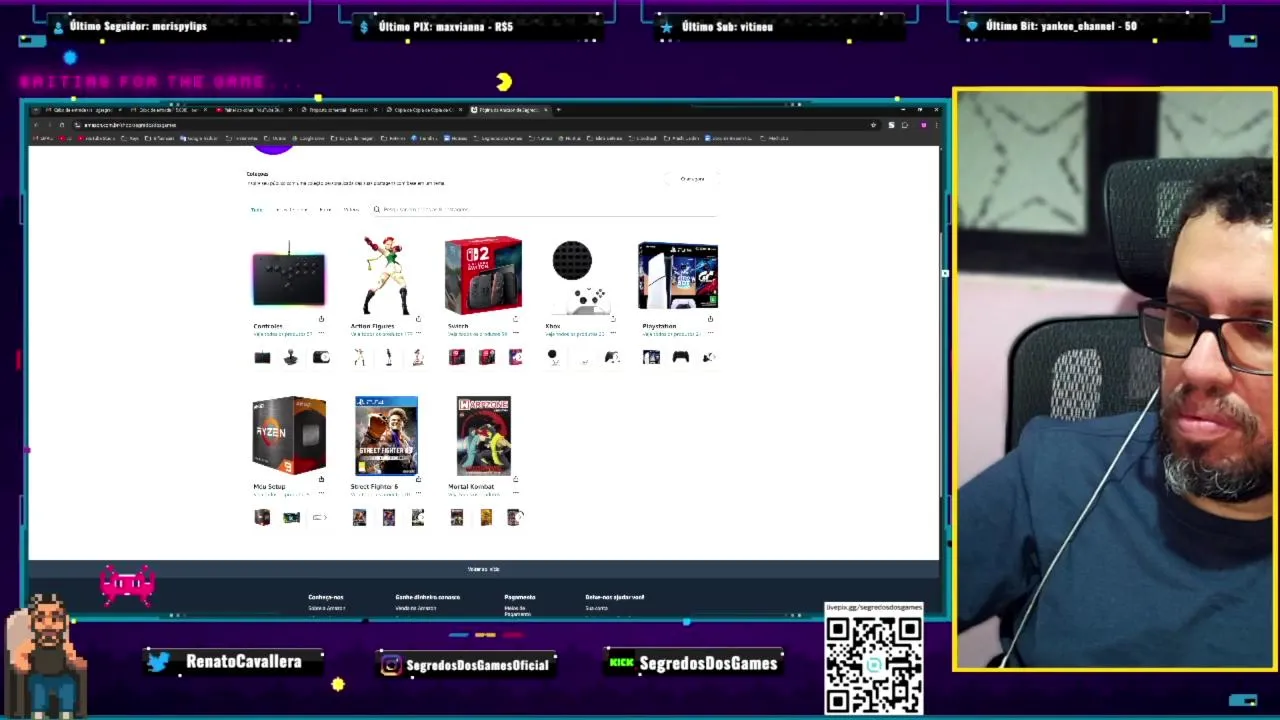
Task: Open Conheça-nos footer heading
Action: [x=326, y=597]
